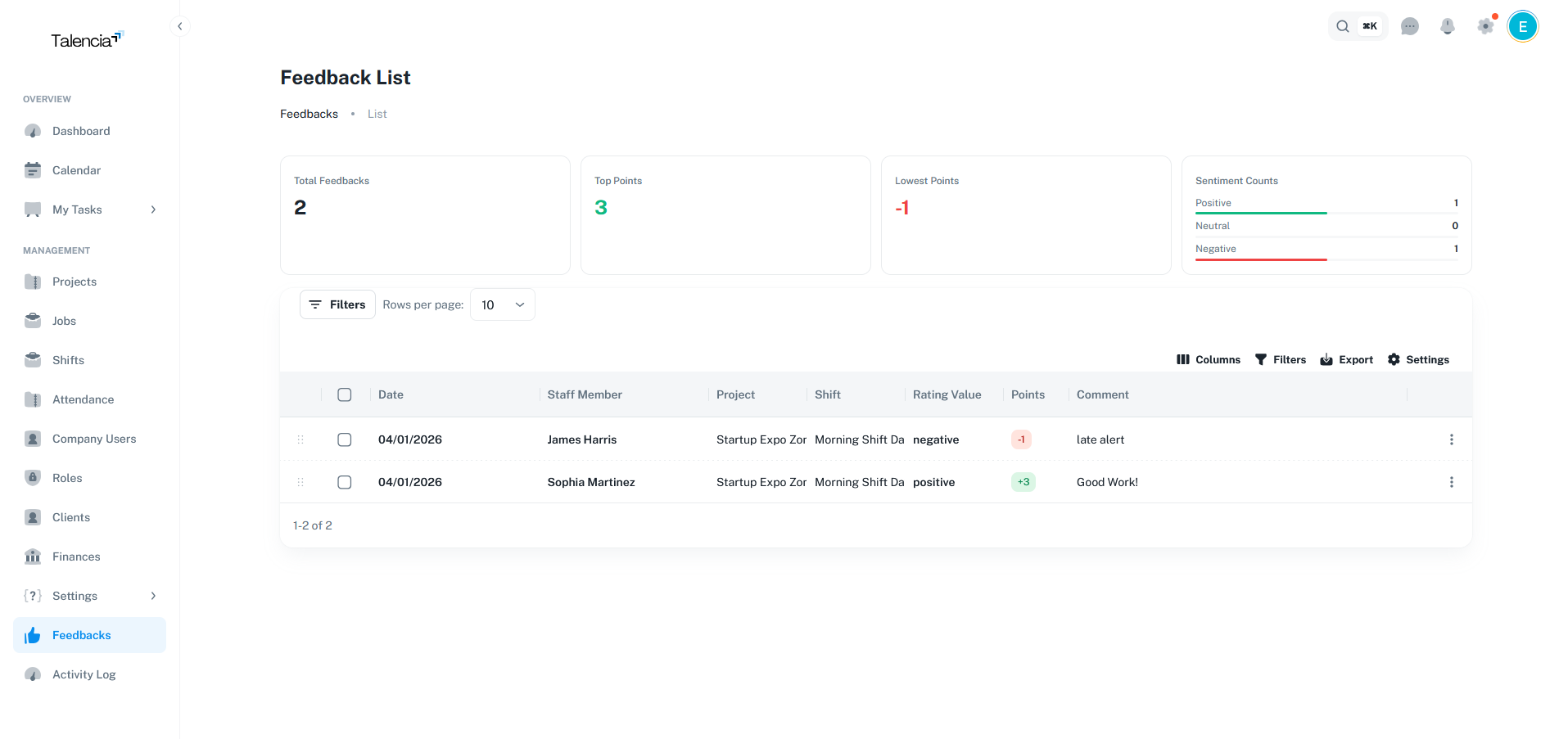The width and height of the screenshot is (1568, 739).
Task: Select the Feedbacks menu item
Action: click(82, 635)
